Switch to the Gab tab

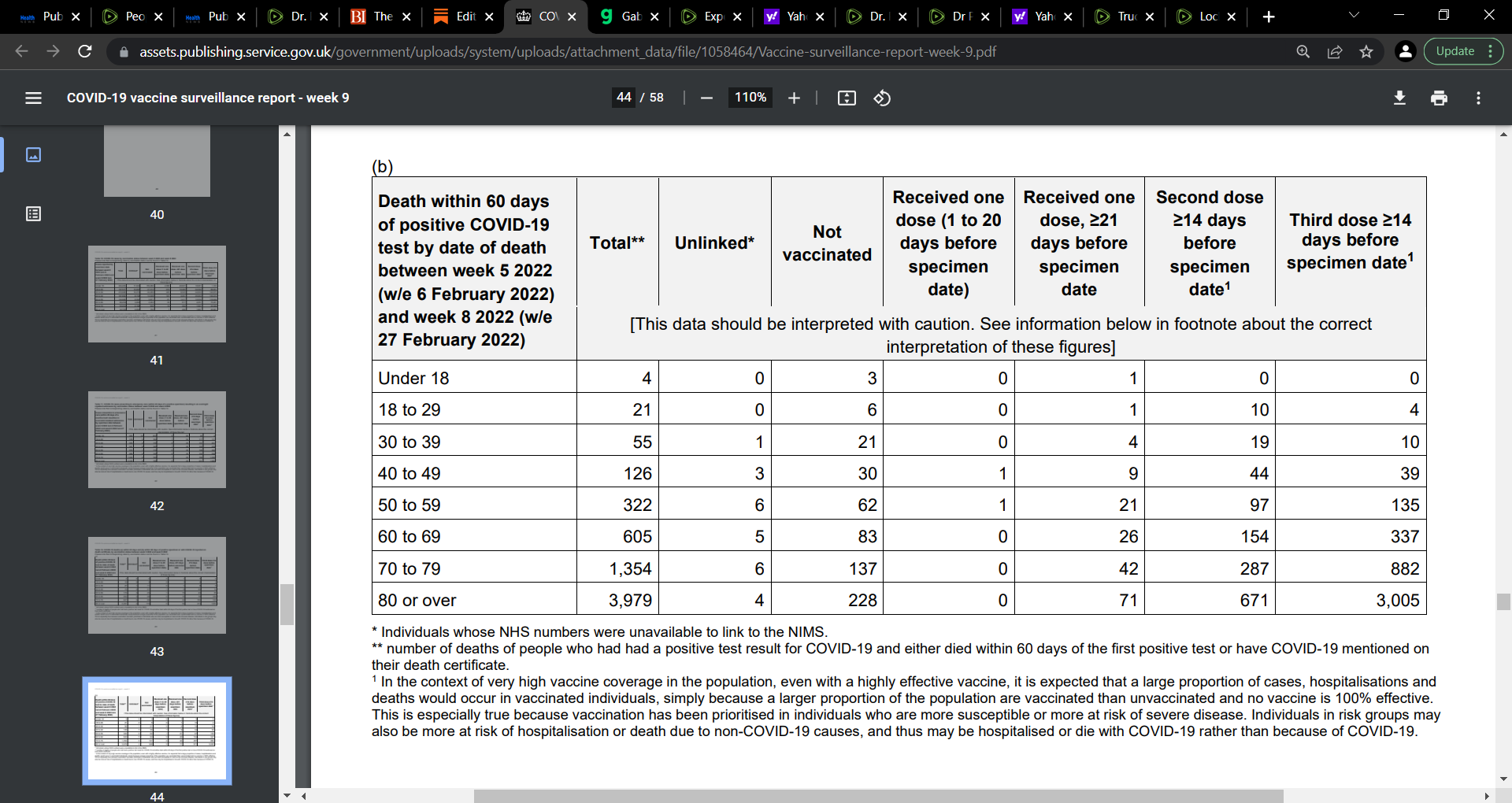click(628, 17)
